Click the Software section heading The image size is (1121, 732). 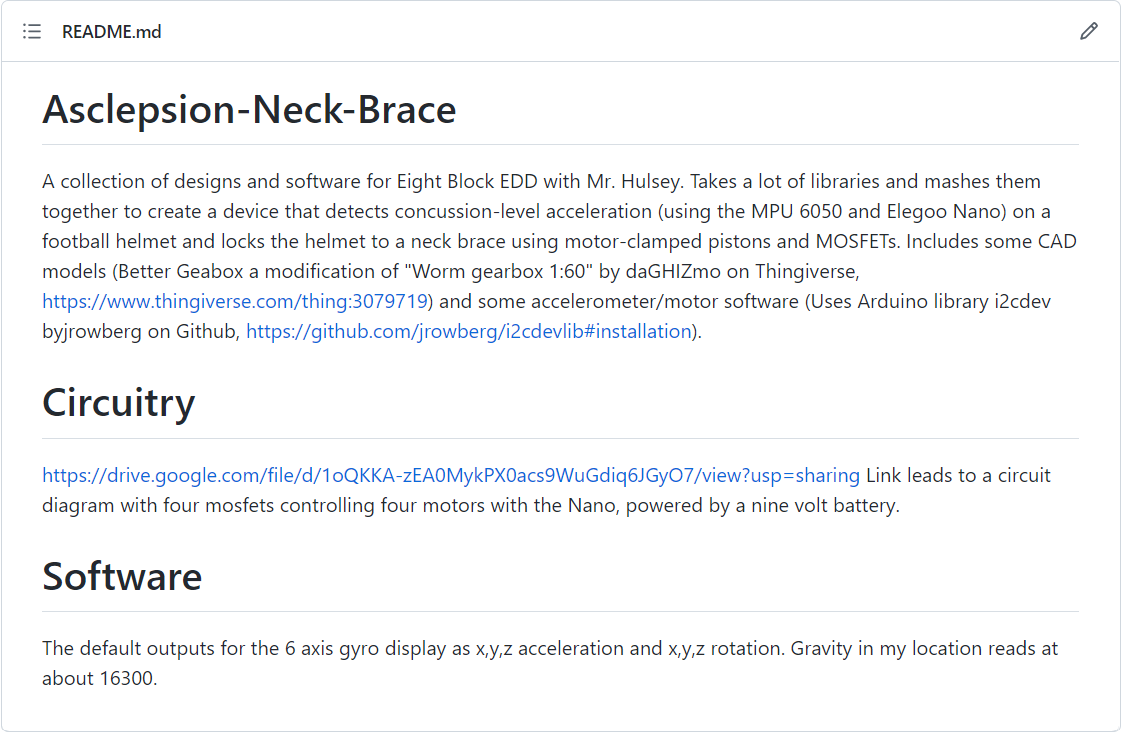121,577
